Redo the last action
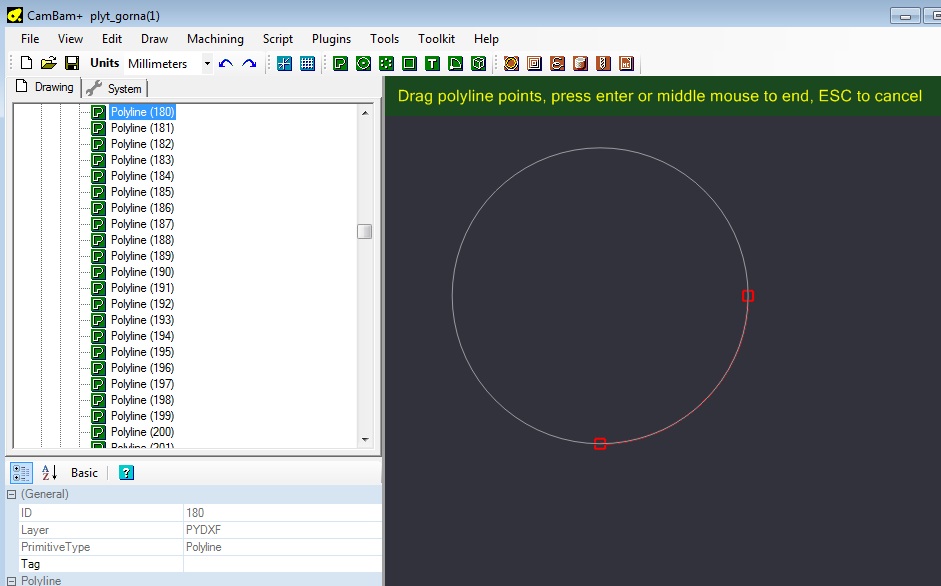The width and height of the screenshot is (941, 586). pyautogui.click(x=249, y=63)
